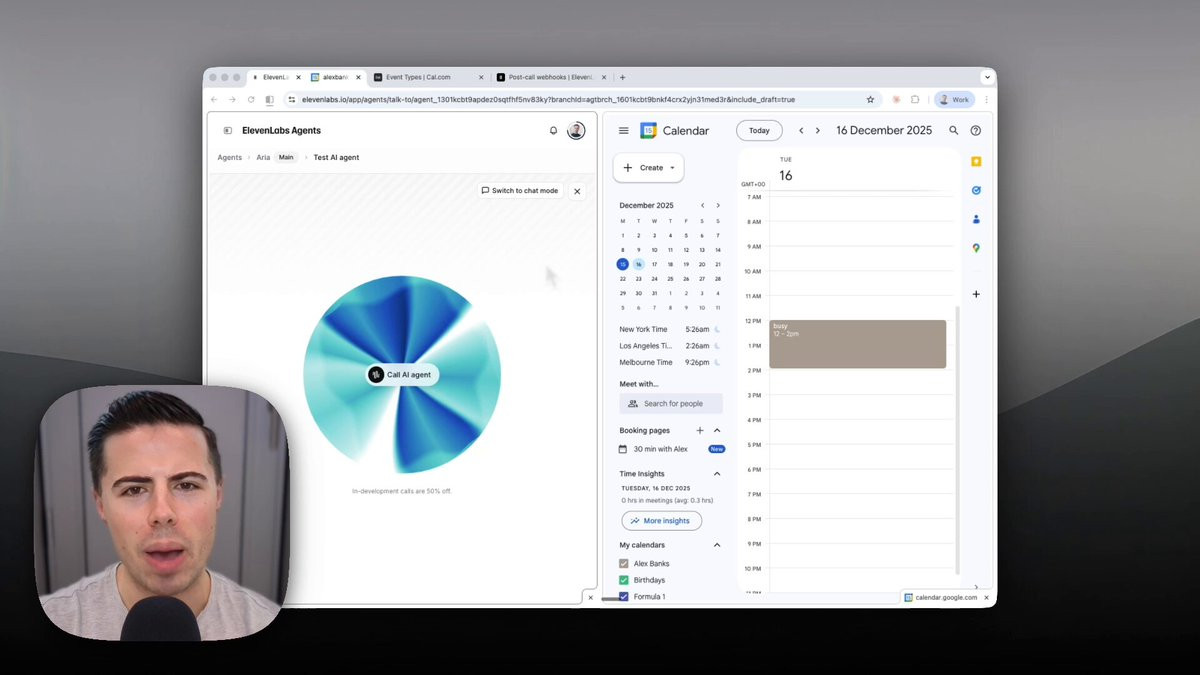Viewport: 1200px width, 675px height.
Task: Open the Chrome tab search dropdown
Action: (988, 77)
